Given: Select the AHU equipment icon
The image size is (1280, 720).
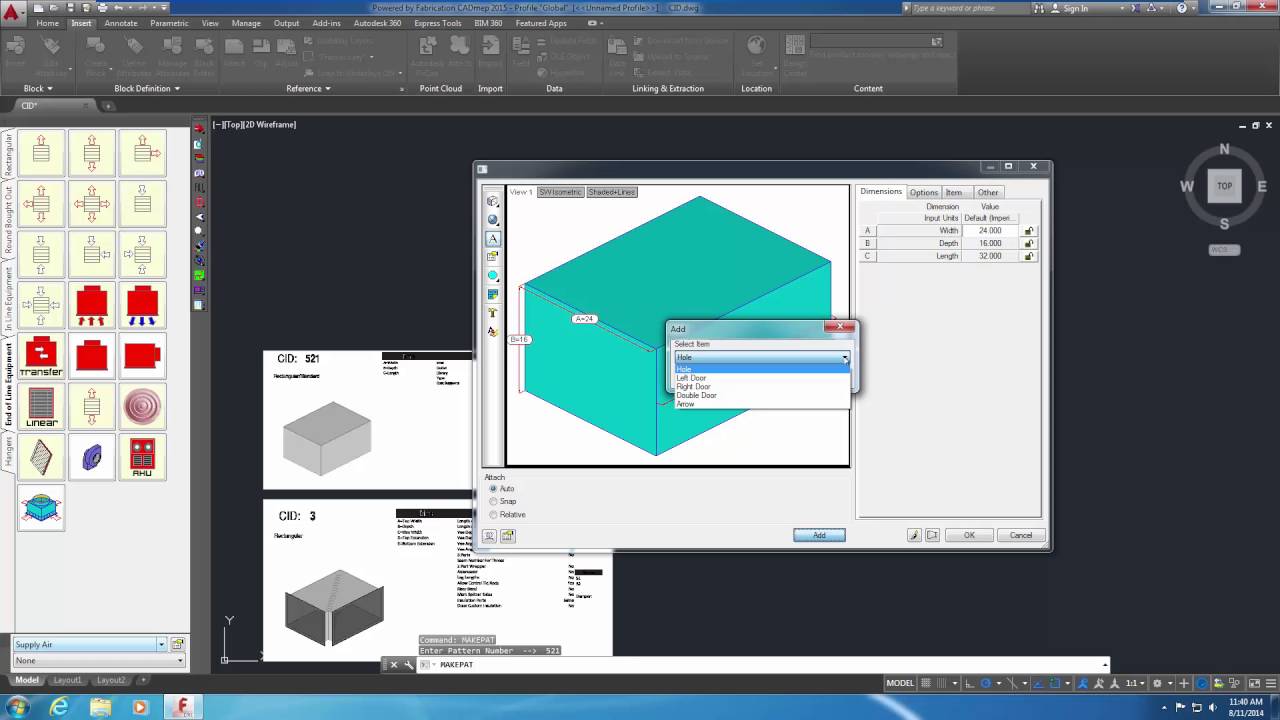Looking at the screenshot, I should tap(142, 458).
